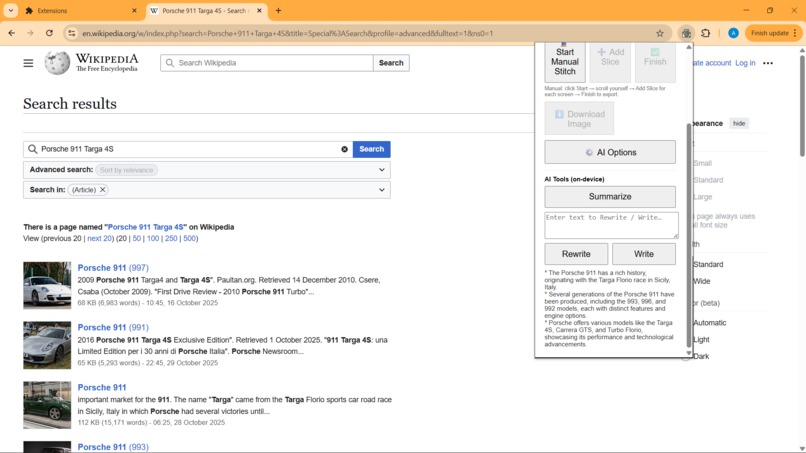Open the Porsche 911 (993) result
This screenshot has width=806, height=453.
[113, 447]
